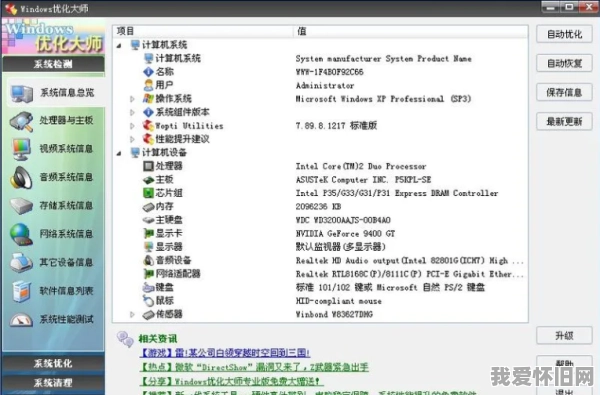Click the 处理器 chip icon in tree
Image resolution: width=600 pixels, height=395 pixels.
click(x=148, y=166)
